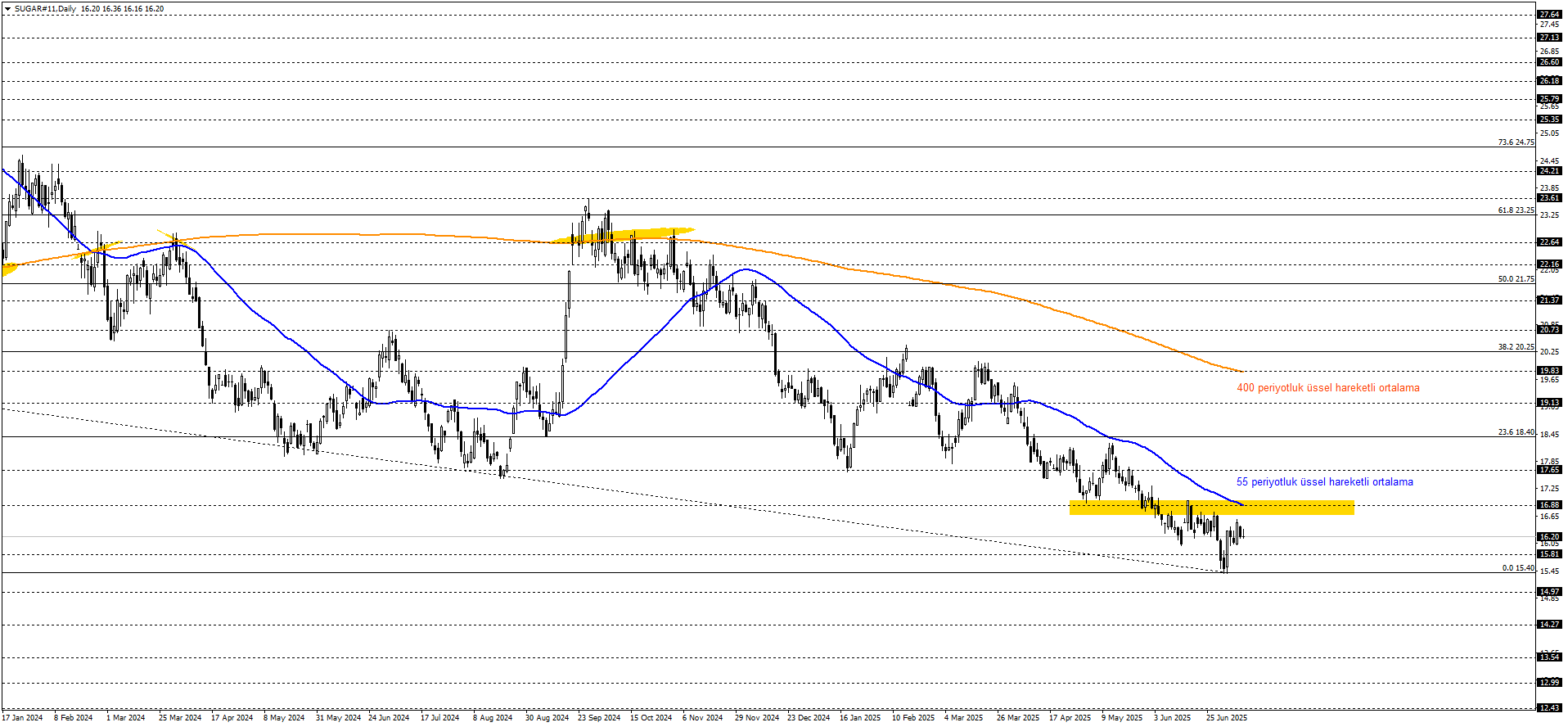Click the 23.61 price level tag

pos(1549,198)
